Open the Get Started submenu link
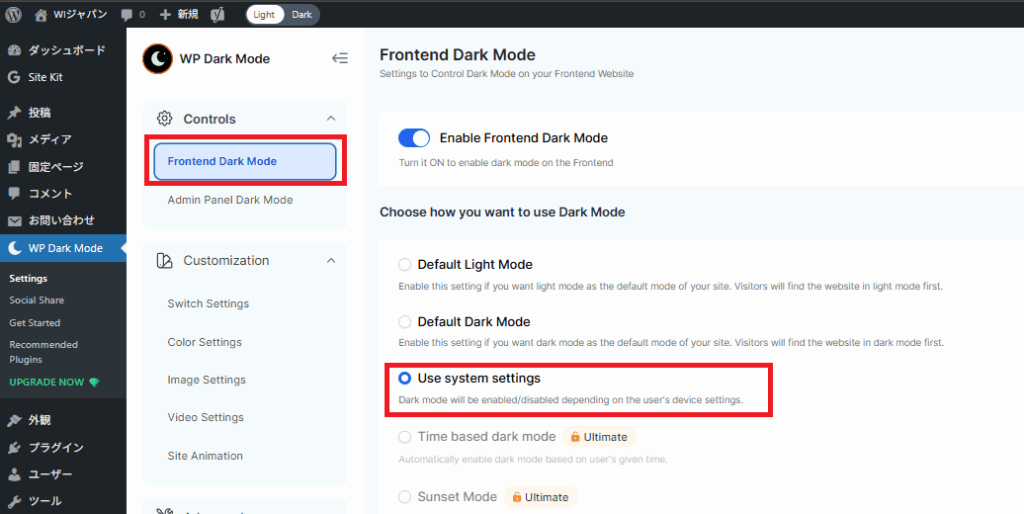 point(35,323)
